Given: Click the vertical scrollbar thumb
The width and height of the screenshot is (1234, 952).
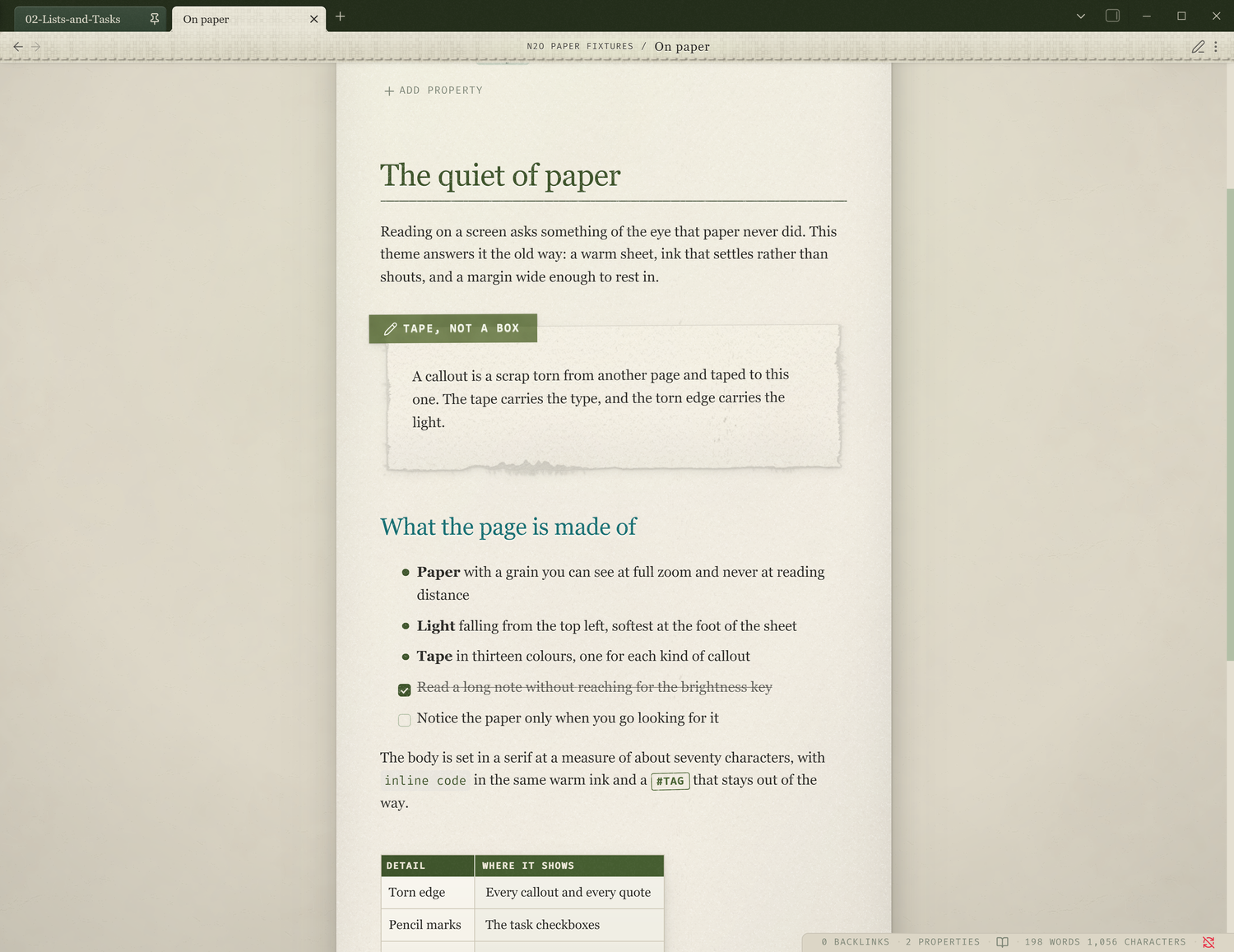Looking at the screenshot, I should click(x=1230, y=424).
